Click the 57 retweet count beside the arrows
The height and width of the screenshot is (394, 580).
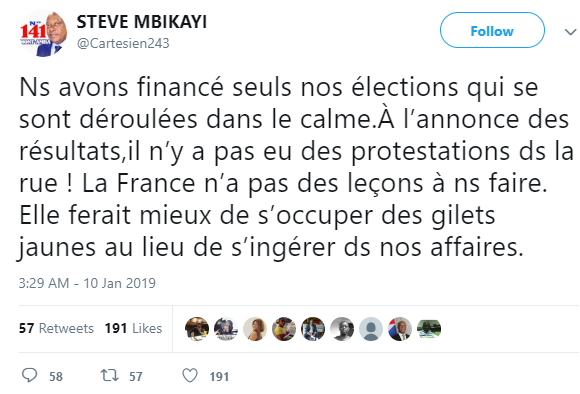pos(136,376)
